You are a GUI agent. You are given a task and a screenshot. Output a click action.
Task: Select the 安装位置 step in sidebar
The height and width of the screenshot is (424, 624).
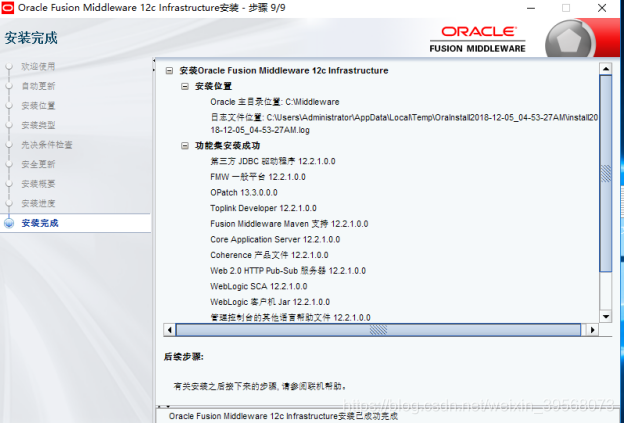pyautogui.click(x=38, y=106)
